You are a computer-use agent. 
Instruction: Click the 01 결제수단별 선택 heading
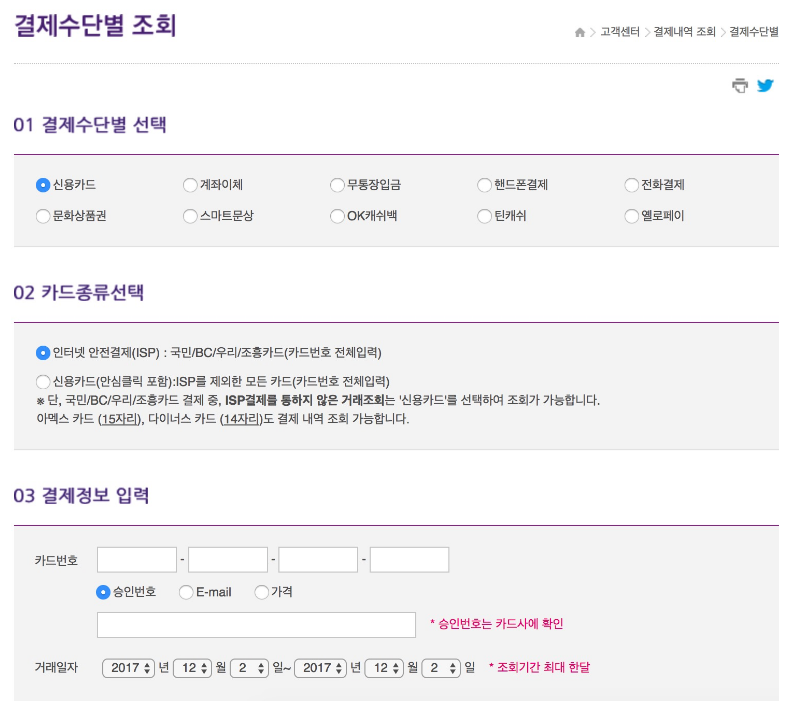(x=90, y=125)
